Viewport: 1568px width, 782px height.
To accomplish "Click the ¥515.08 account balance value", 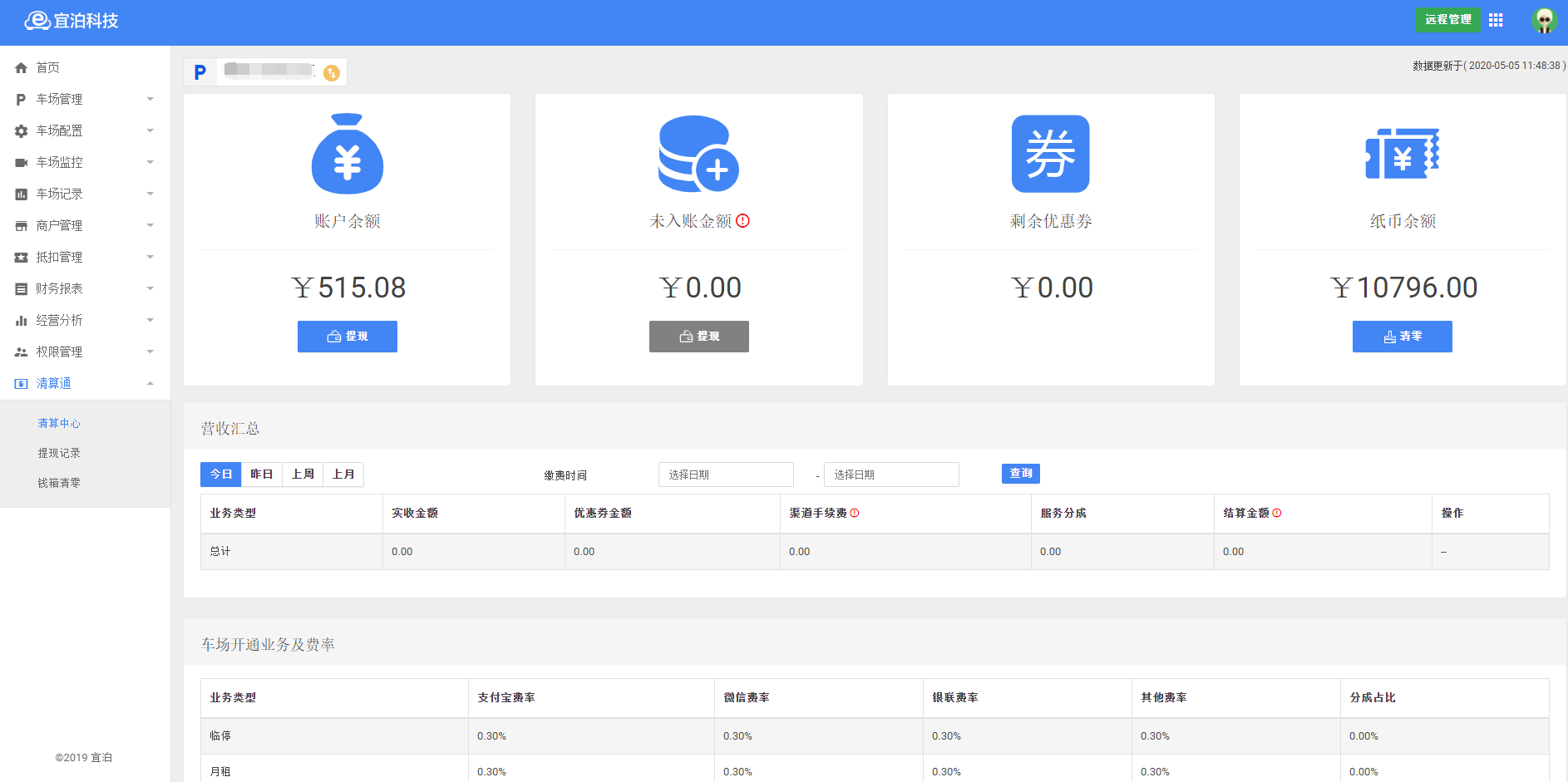I will pyautogui.click(x=348, y=288).
